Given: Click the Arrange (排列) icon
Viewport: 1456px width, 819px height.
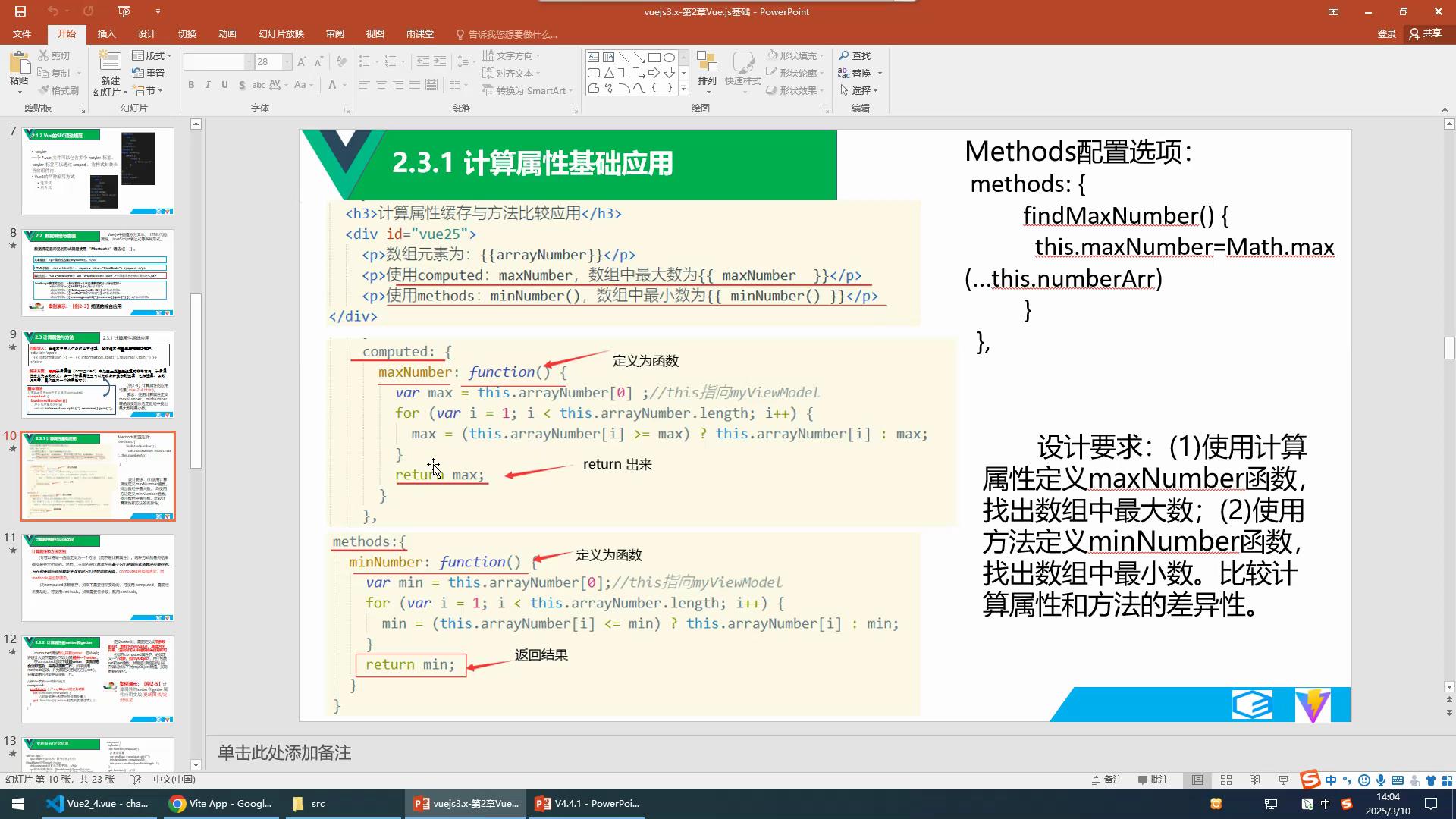Looking at the screenshot, I should 707,67.
